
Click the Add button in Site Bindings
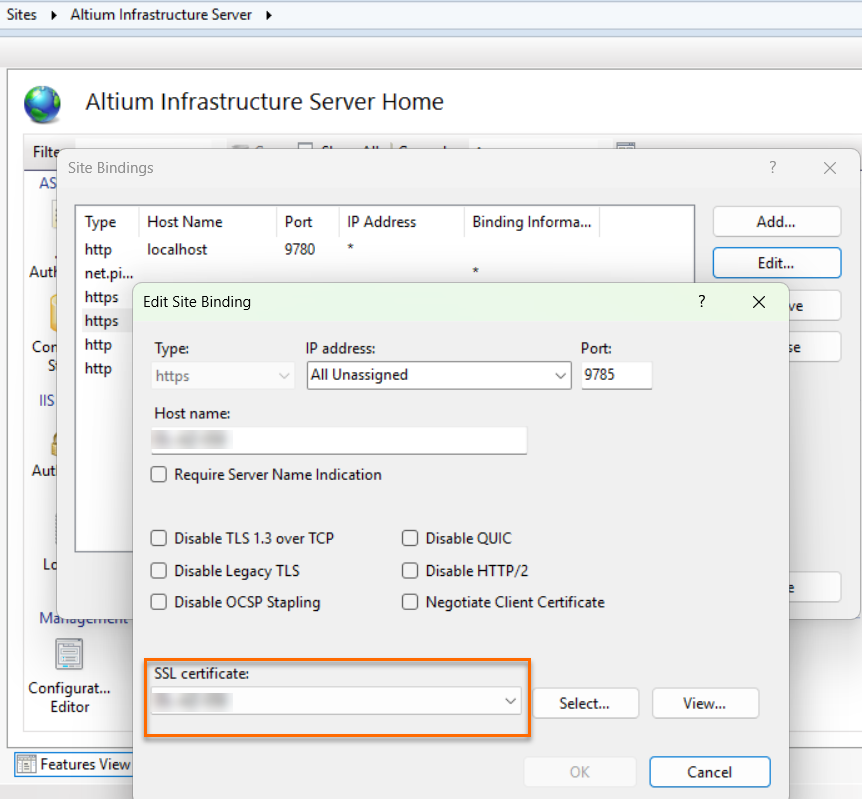776,221
